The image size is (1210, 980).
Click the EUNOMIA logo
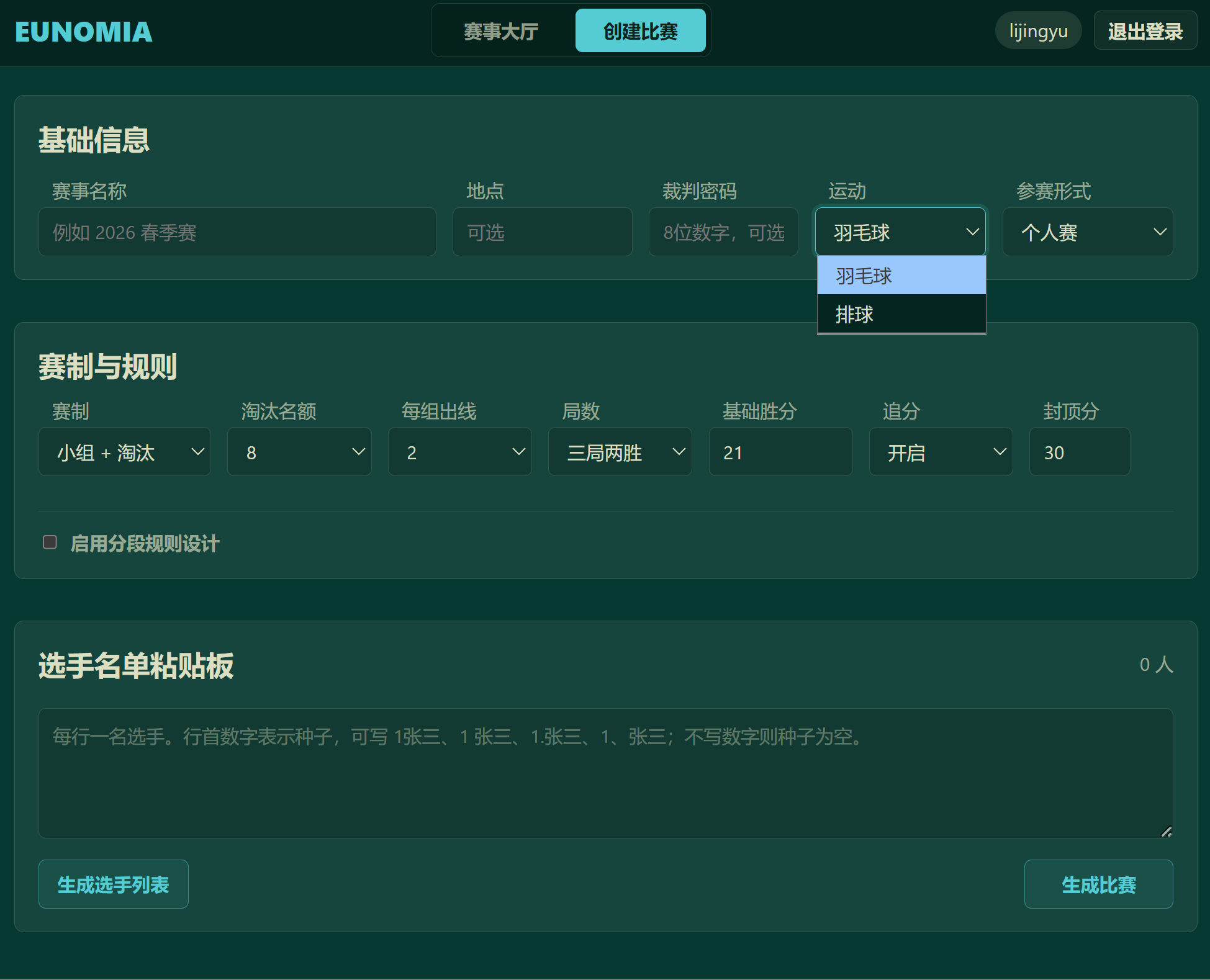pos(84,32)
